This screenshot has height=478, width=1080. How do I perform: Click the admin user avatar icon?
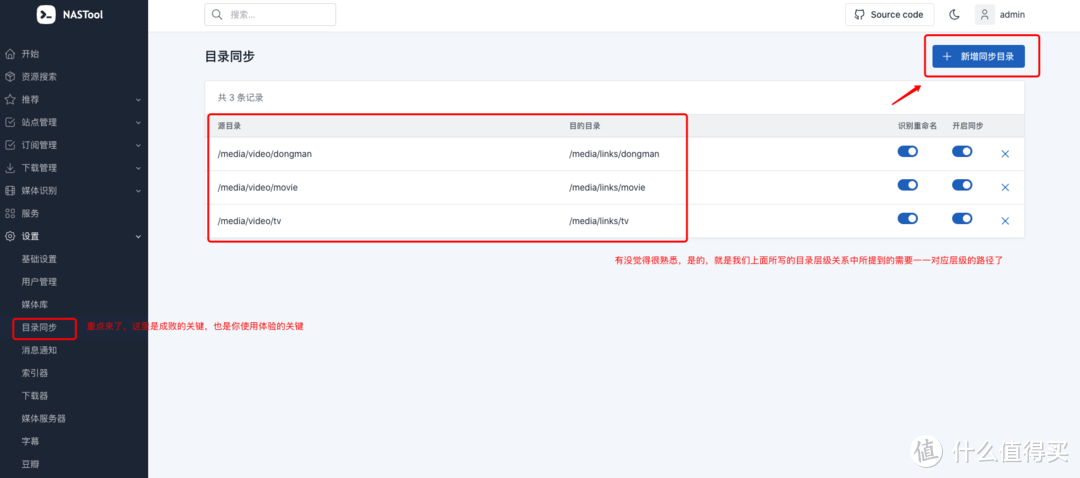click(x=985, y=15)
